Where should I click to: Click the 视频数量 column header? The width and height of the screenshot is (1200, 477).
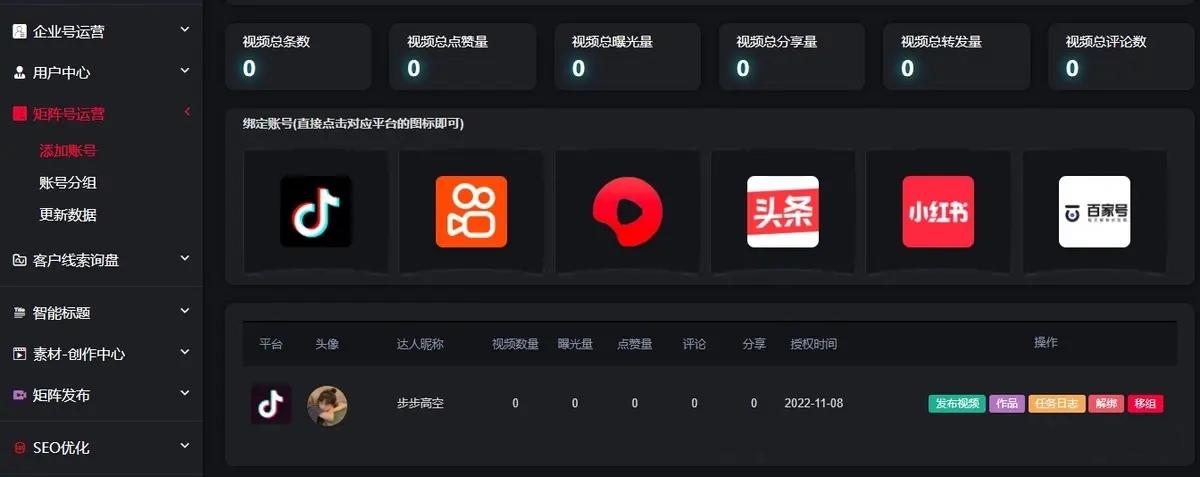coord(515,344)
